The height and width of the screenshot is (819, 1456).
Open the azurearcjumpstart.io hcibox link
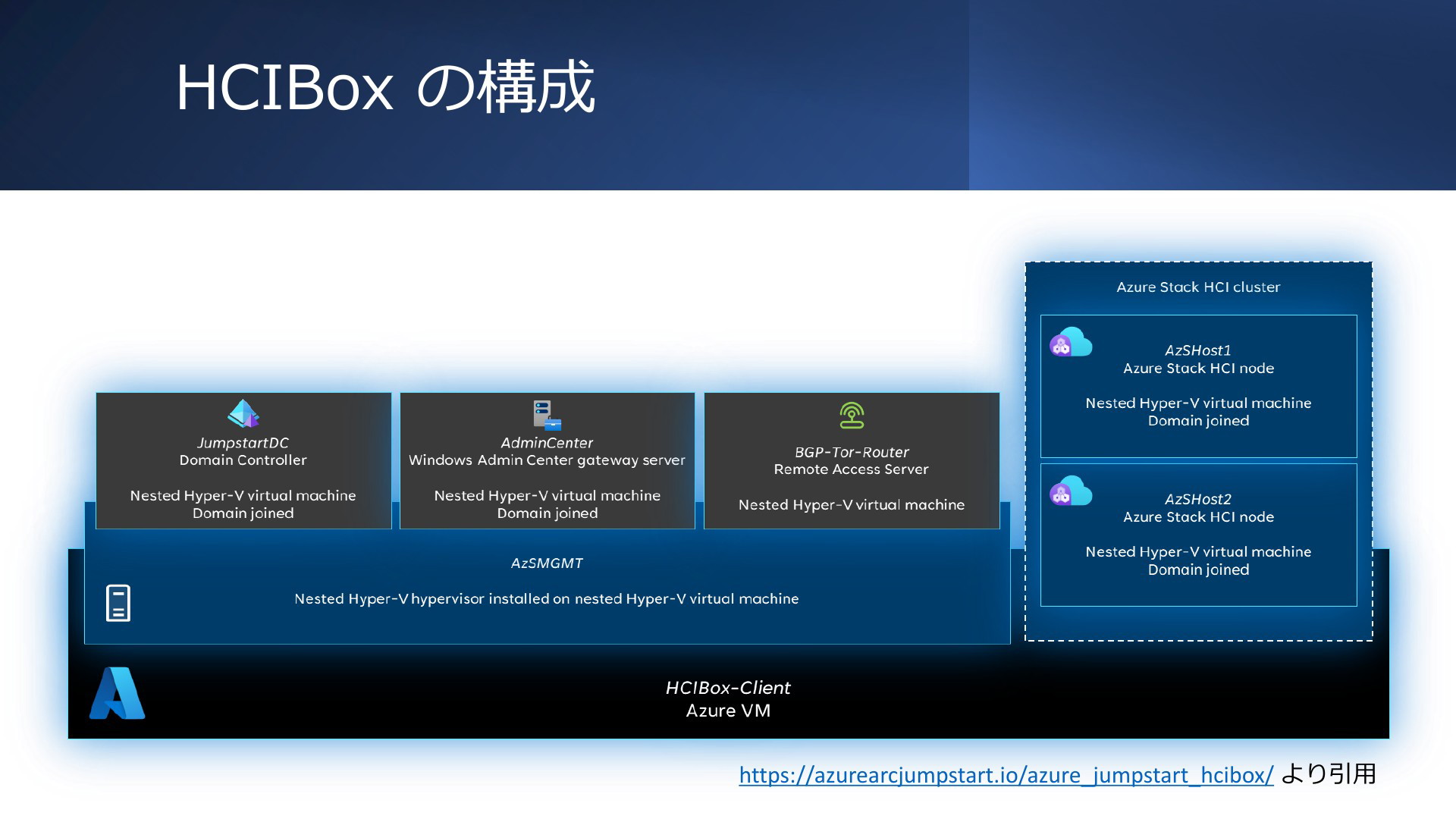pos(1006,775)
